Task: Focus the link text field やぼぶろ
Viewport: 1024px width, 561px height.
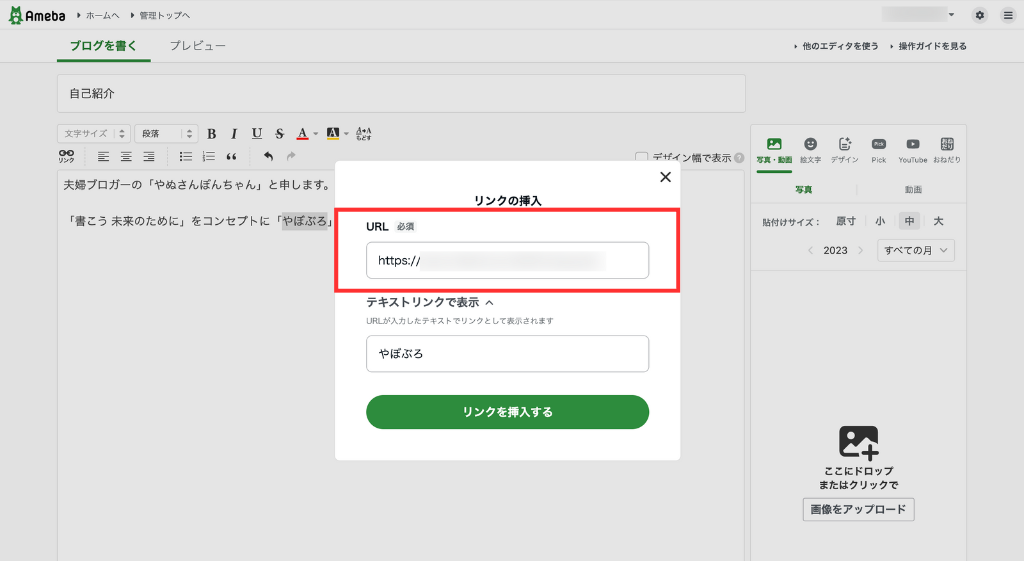Action: click(507, 353)
